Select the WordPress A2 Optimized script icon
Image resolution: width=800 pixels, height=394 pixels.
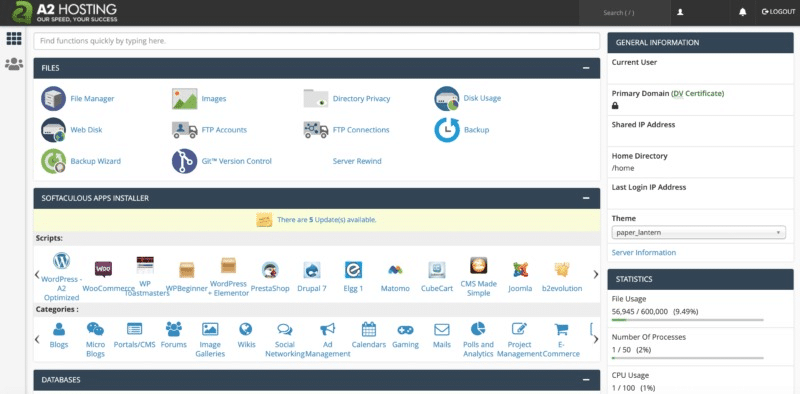click(61, 261)
